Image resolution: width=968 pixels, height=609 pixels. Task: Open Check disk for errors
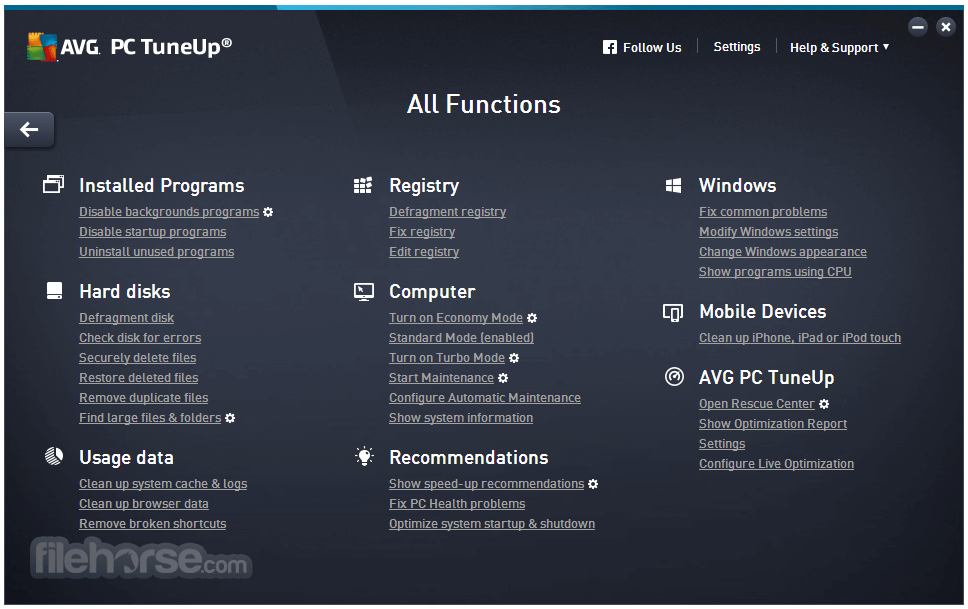(140, 338)
